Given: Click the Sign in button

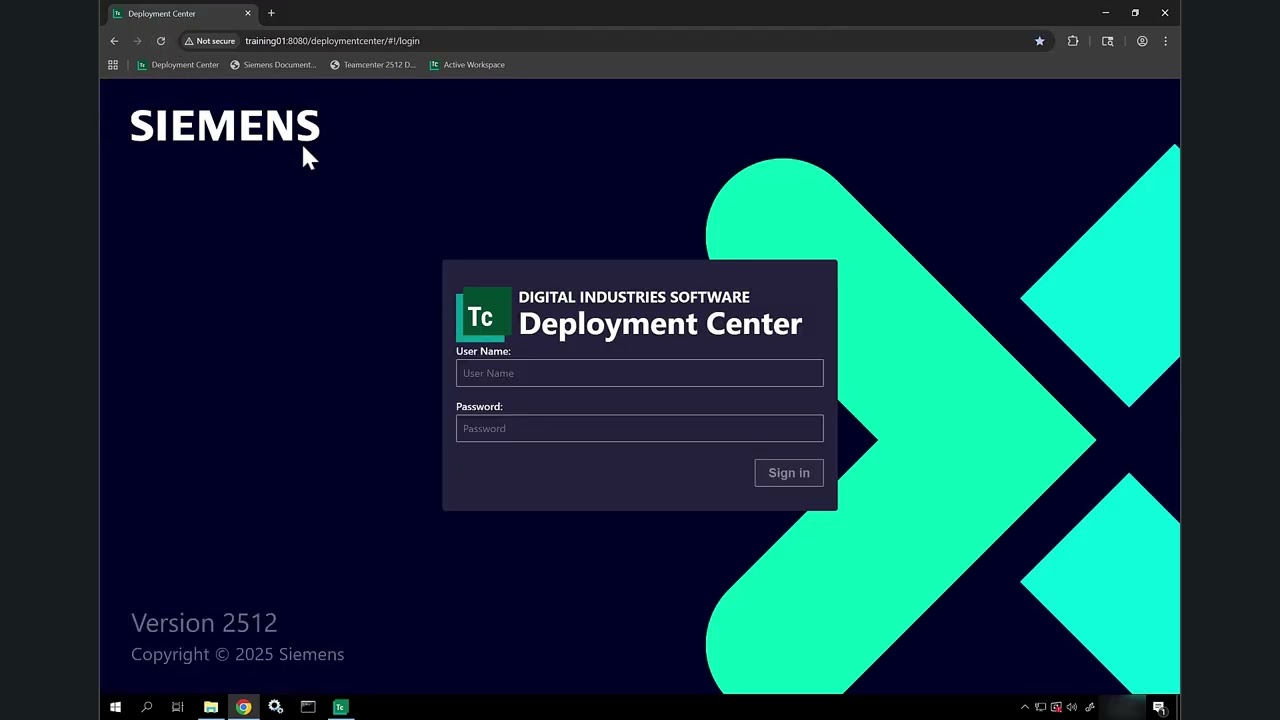Looking at the screenshot, I should (789, 473).
